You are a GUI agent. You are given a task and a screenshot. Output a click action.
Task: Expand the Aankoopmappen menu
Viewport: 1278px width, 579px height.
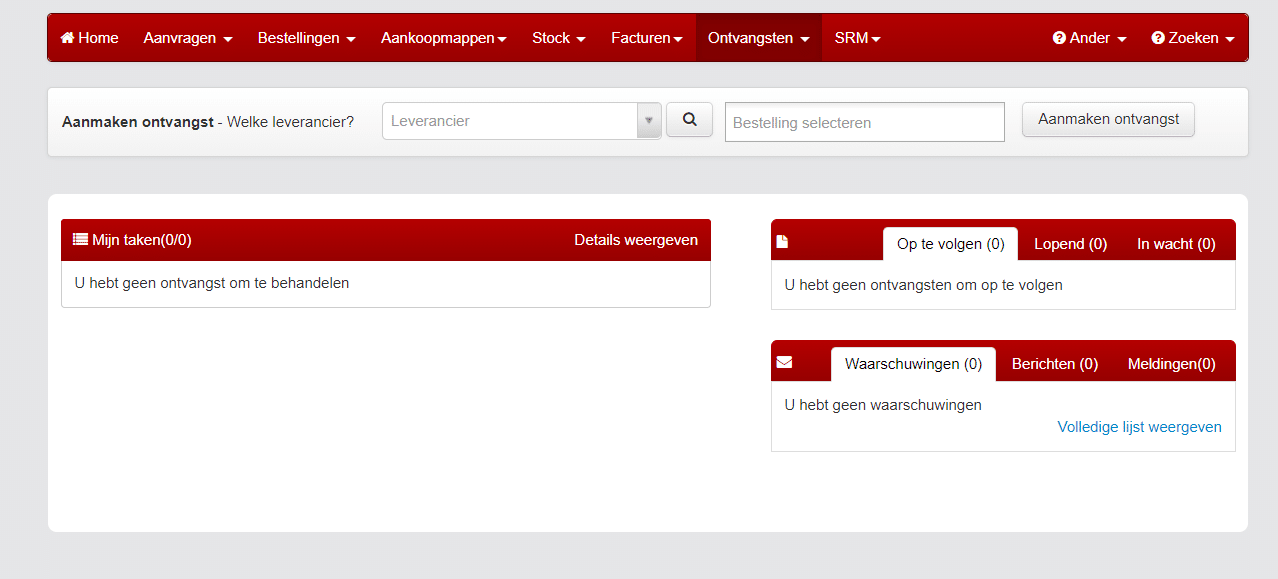pyautogui.click(x=443, y=38)
